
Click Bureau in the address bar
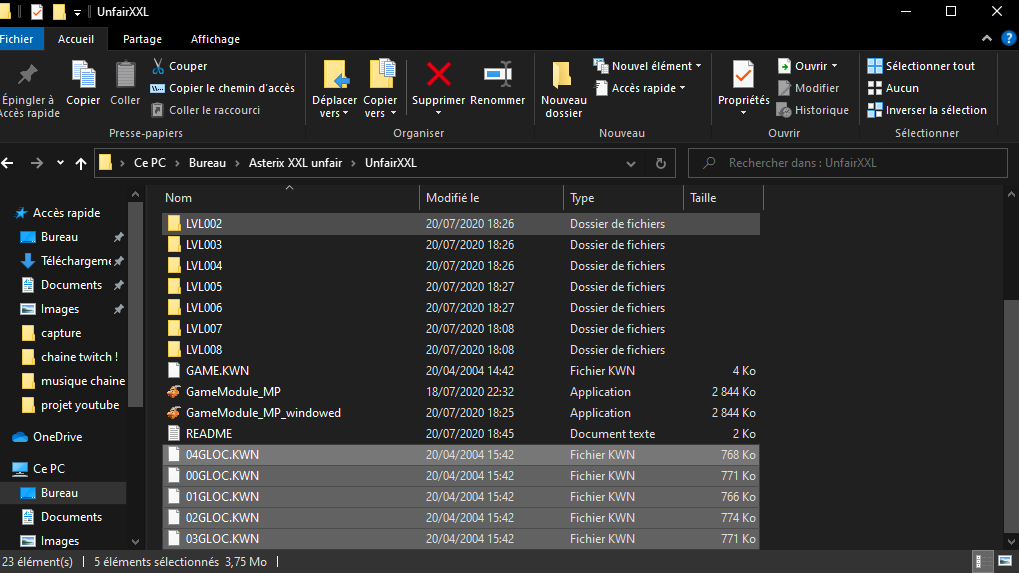tap(207, 163)
